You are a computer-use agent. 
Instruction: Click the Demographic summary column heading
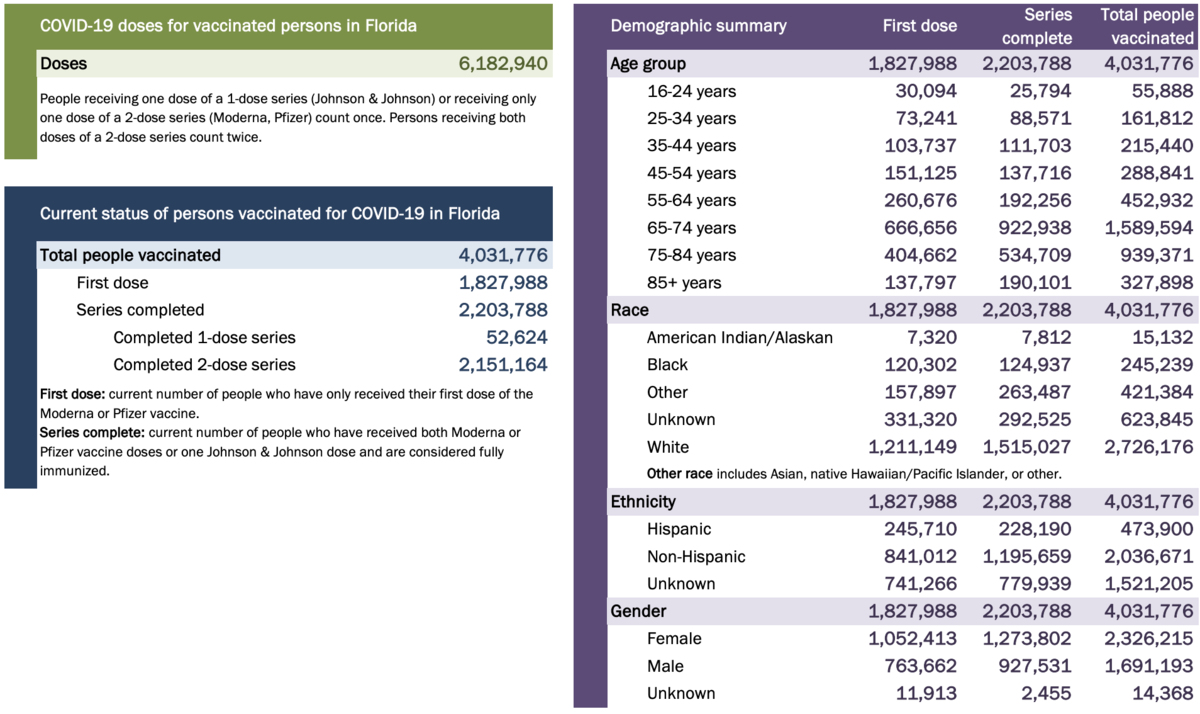point(698,26)
